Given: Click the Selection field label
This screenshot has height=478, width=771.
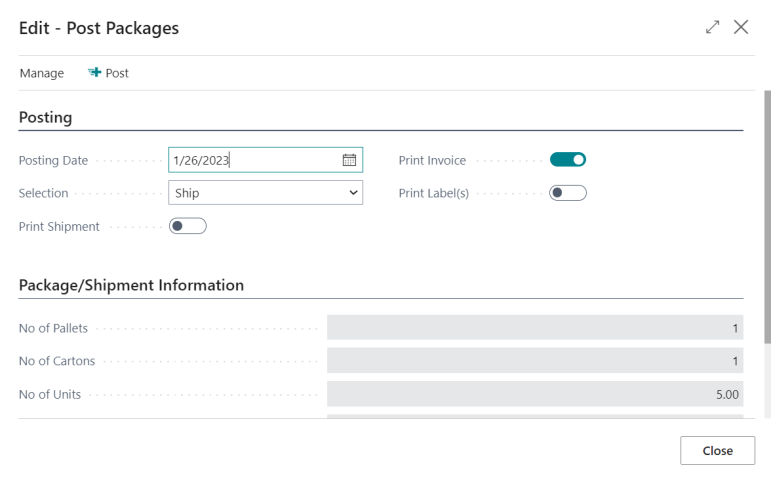Looking at the screenshot, I should pos(44,193).
